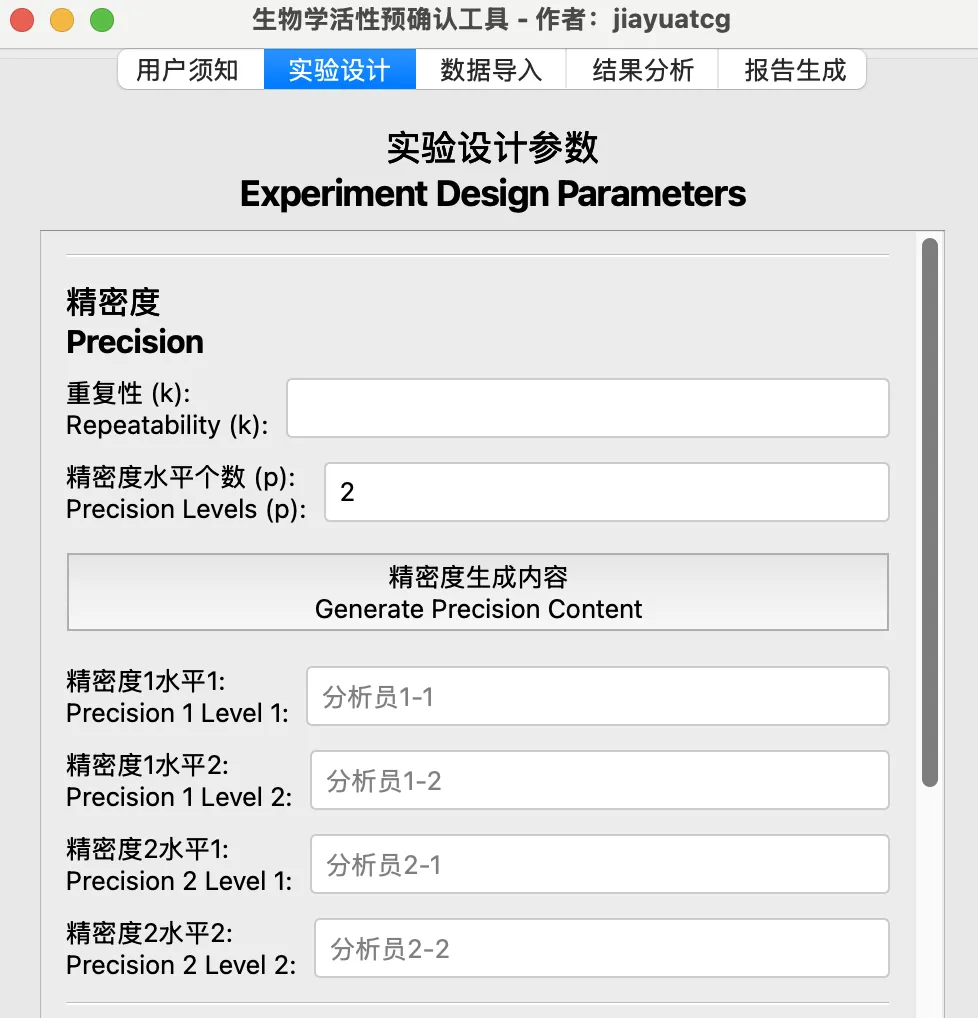978x1018 pixels.
Task: Switch to the 数据导入 tab
Action: tap(491, 70)
